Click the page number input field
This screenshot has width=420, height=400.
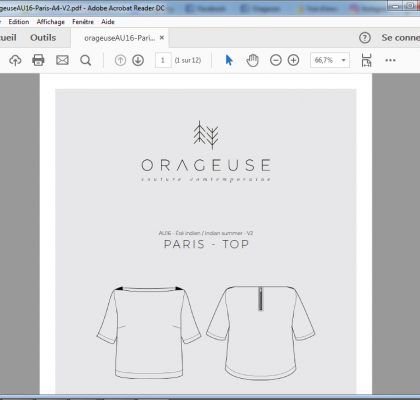[163, 60]
